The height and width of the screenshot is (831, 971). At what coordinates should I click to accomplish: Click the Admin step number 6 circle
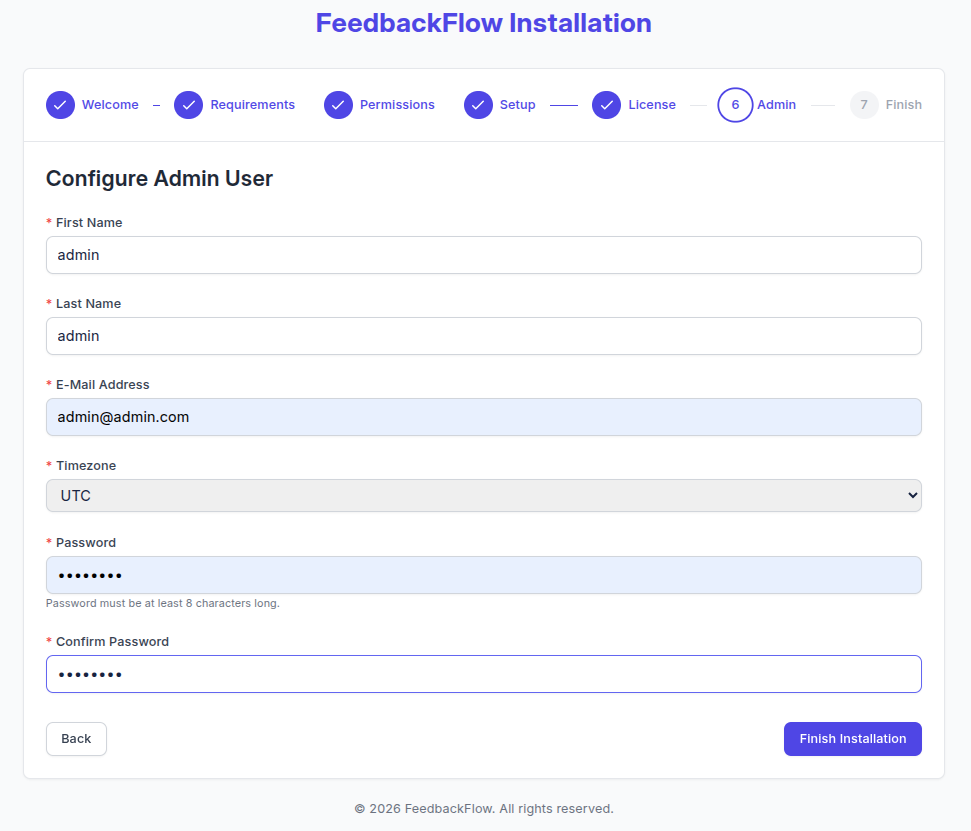click(735, 105)
